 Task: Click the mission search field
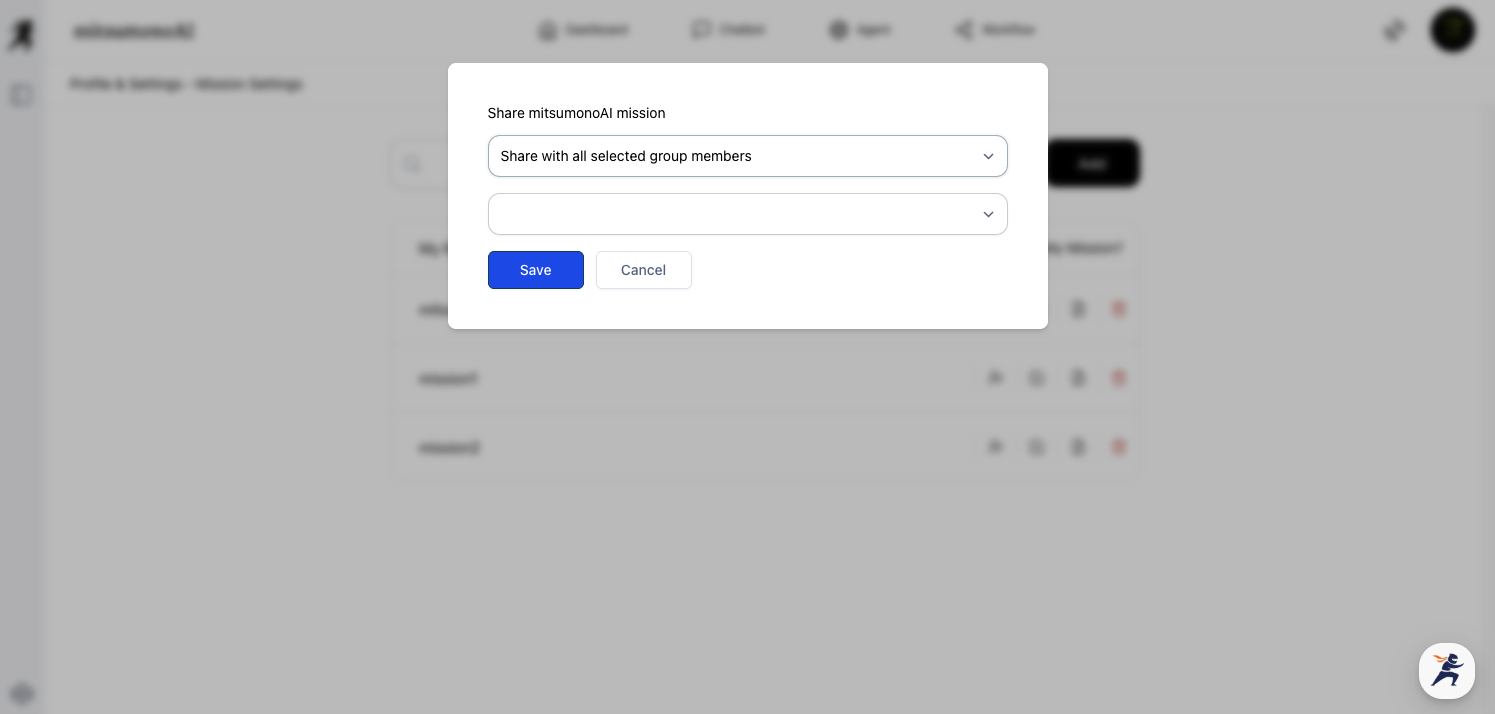coord(420,164)
